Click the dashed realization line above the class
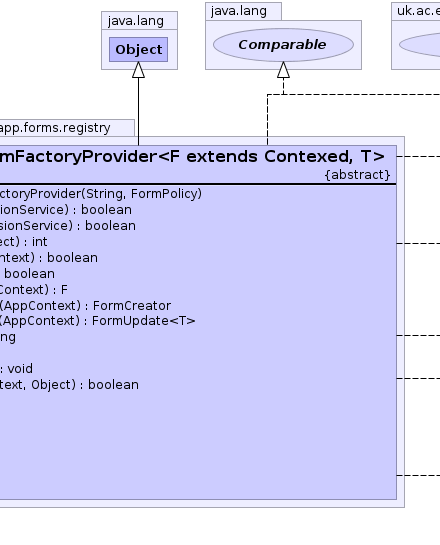Image resolution: width=440 pixels, height=545 pixels. (x=353, y=94)
